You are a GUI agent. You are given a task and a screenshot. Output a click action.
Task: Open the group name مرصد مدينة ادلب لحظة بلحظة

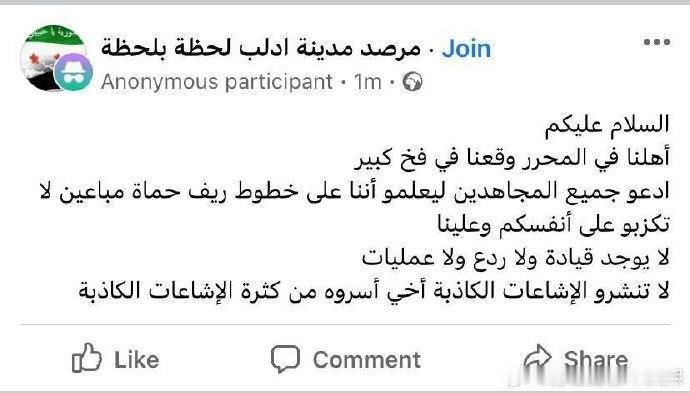261,48
